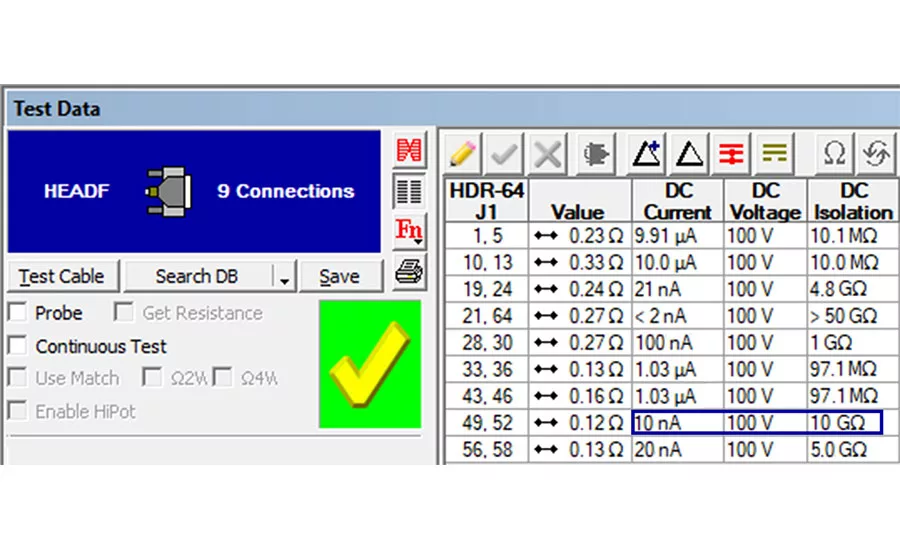
Task: Click the 10.0 µA current cell
Action: click(678, 263)
